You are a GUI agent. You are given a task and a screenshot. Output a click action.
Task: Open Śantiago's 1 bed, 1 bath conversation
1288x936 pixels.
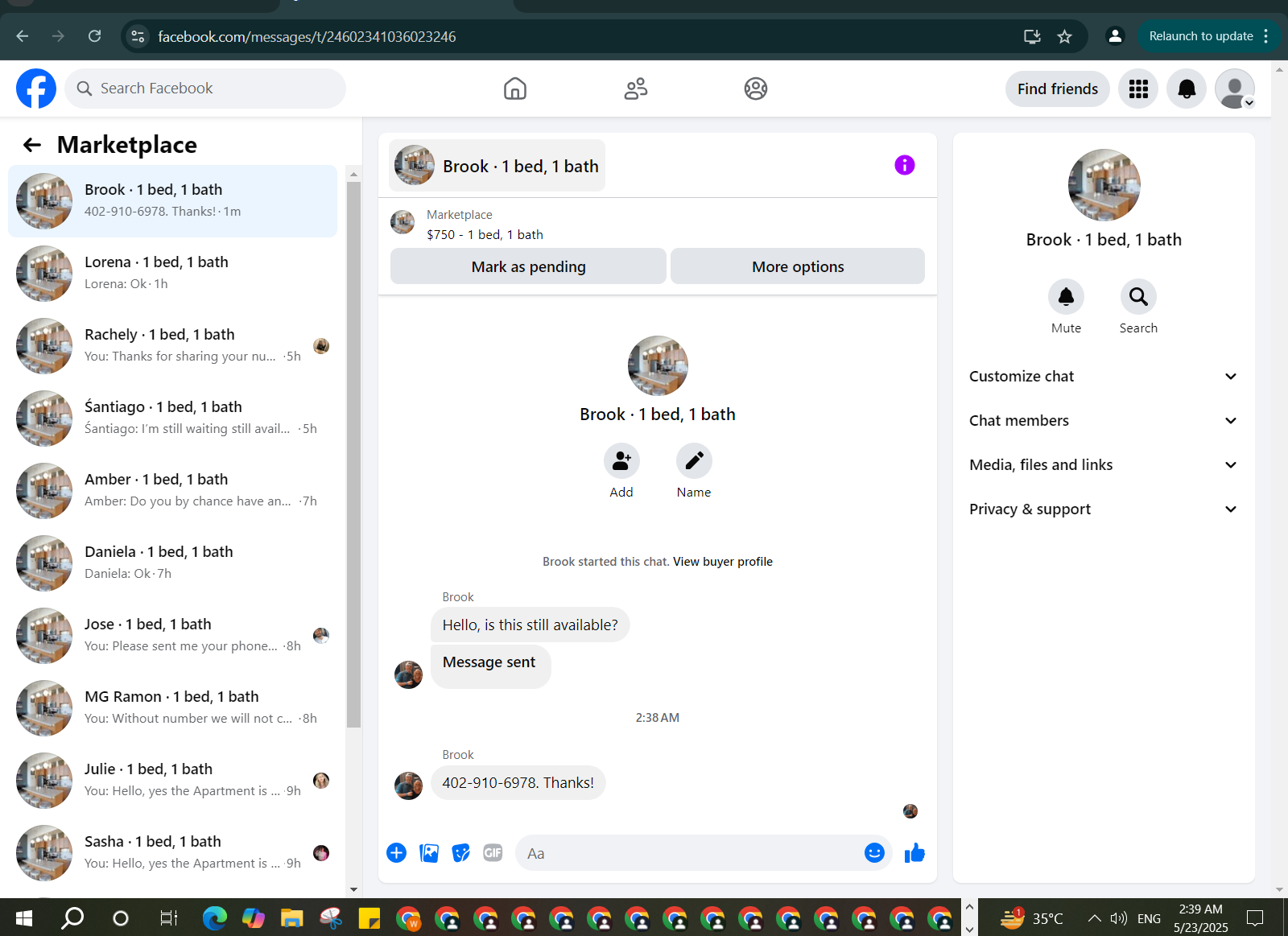[x=173, y=419]
